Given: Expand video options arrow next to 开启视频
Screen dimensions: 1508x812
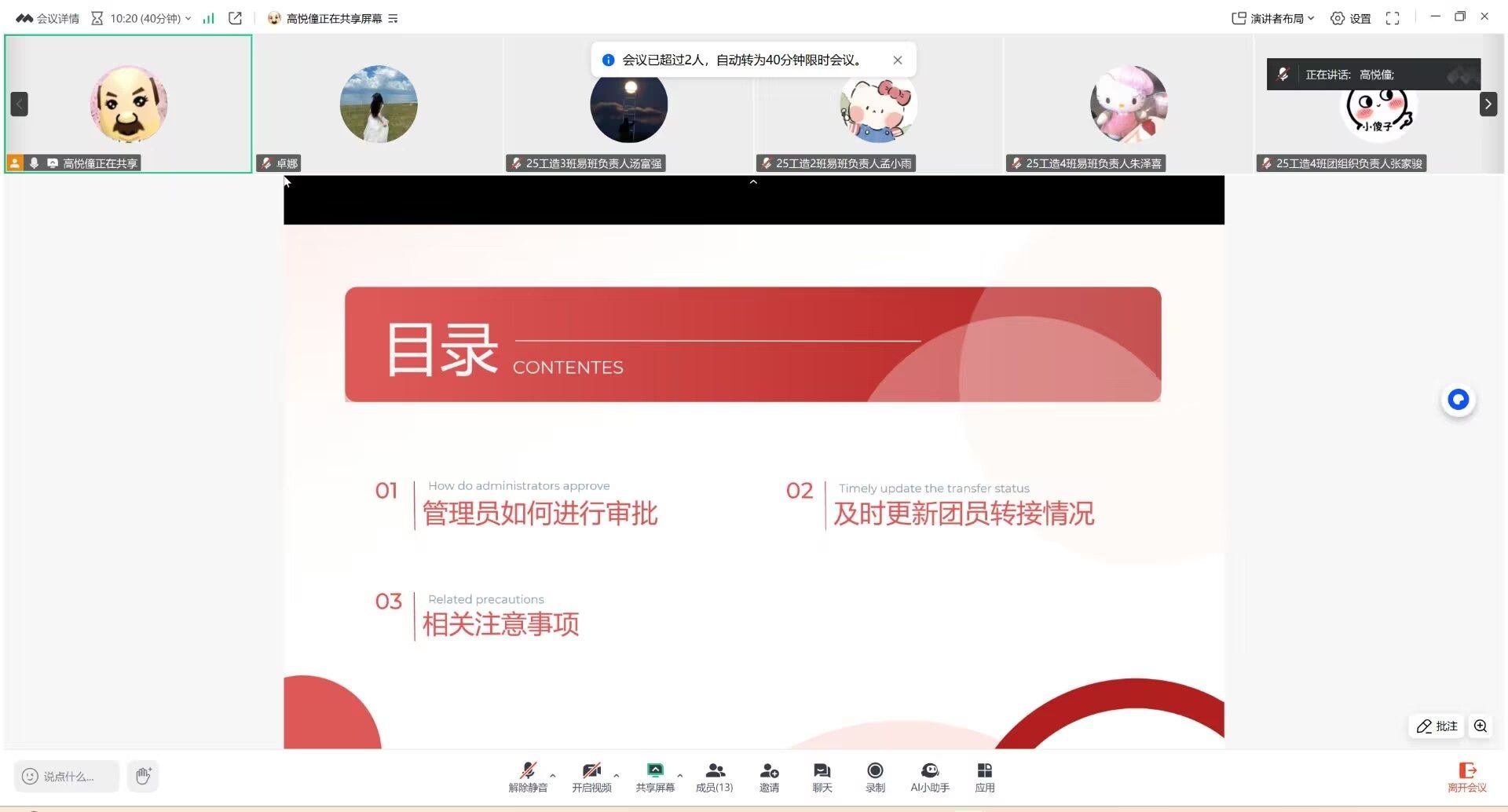Looking at the screenshot, I should [617, 776].
